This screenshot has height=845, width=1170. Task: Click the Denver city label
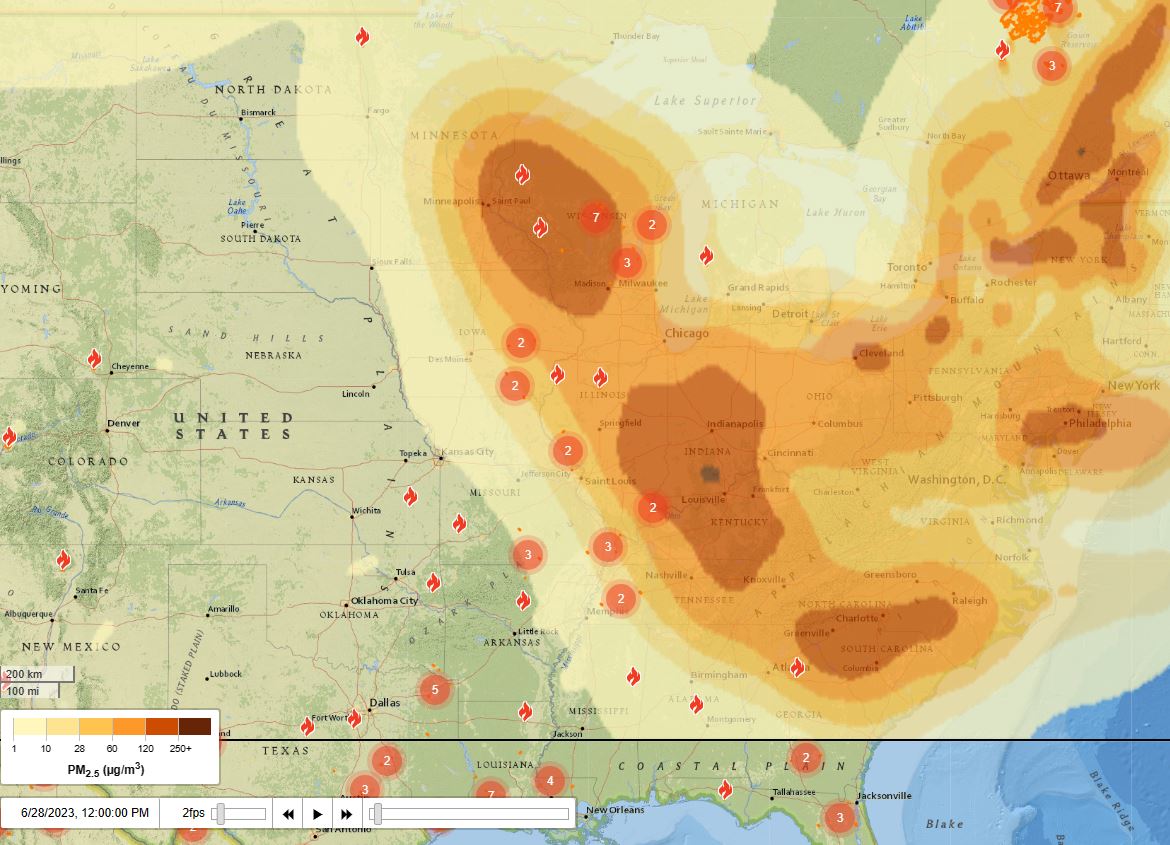(124, 423)
